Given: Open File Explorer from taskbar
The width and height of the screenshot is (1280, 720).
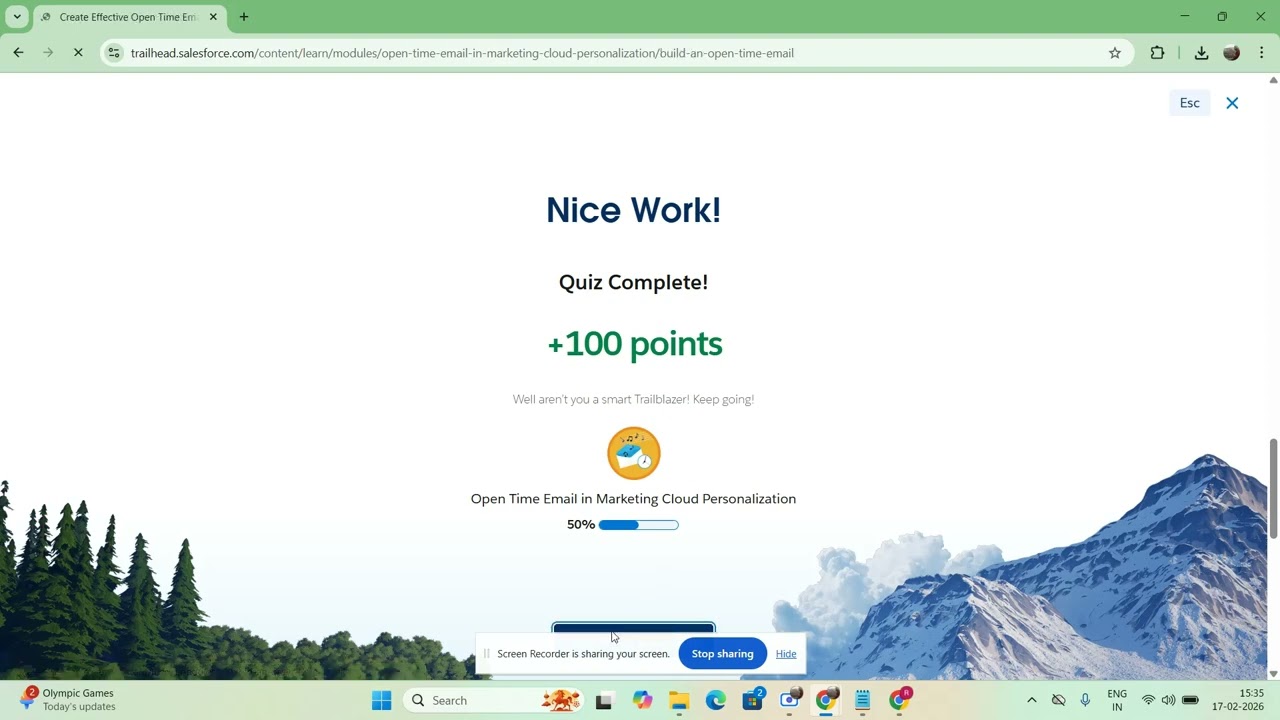Looking at the screenshot, I should coord(679,701).
